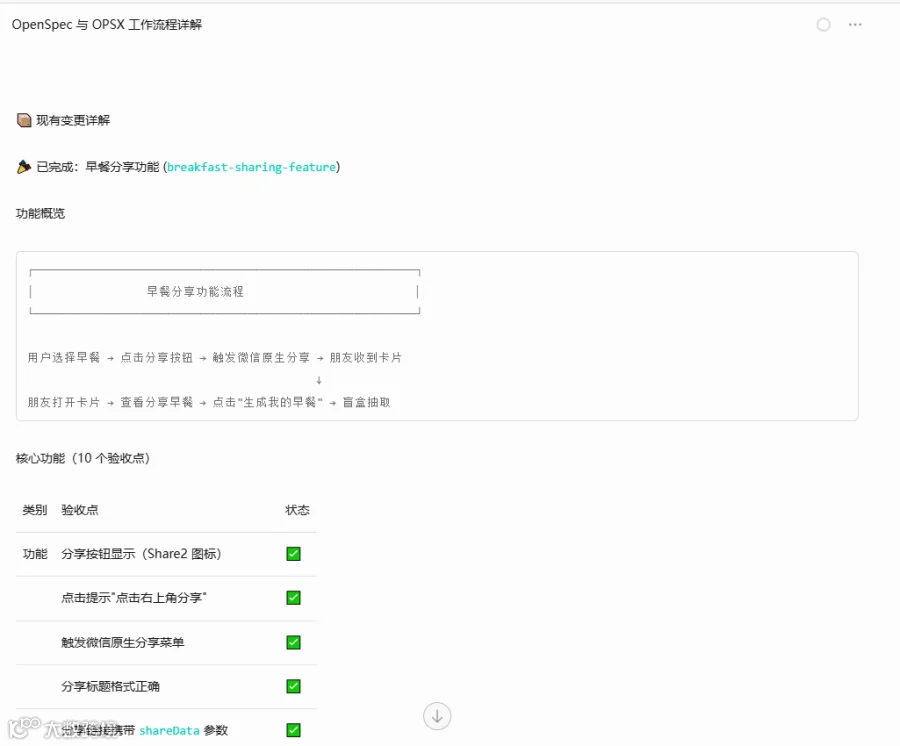Click 盲盒抽取 in flow diagram
The height and width of the screenshot is (746, 900).
tap(366, 402)
